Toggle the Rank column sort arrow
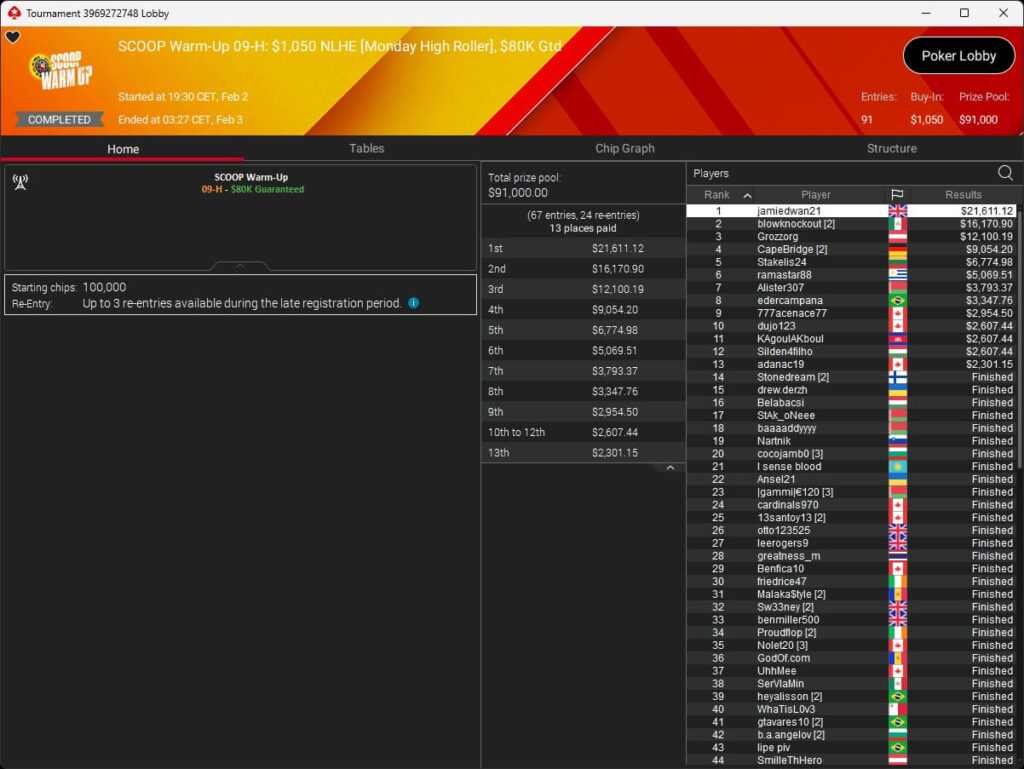 coord(747,195)
